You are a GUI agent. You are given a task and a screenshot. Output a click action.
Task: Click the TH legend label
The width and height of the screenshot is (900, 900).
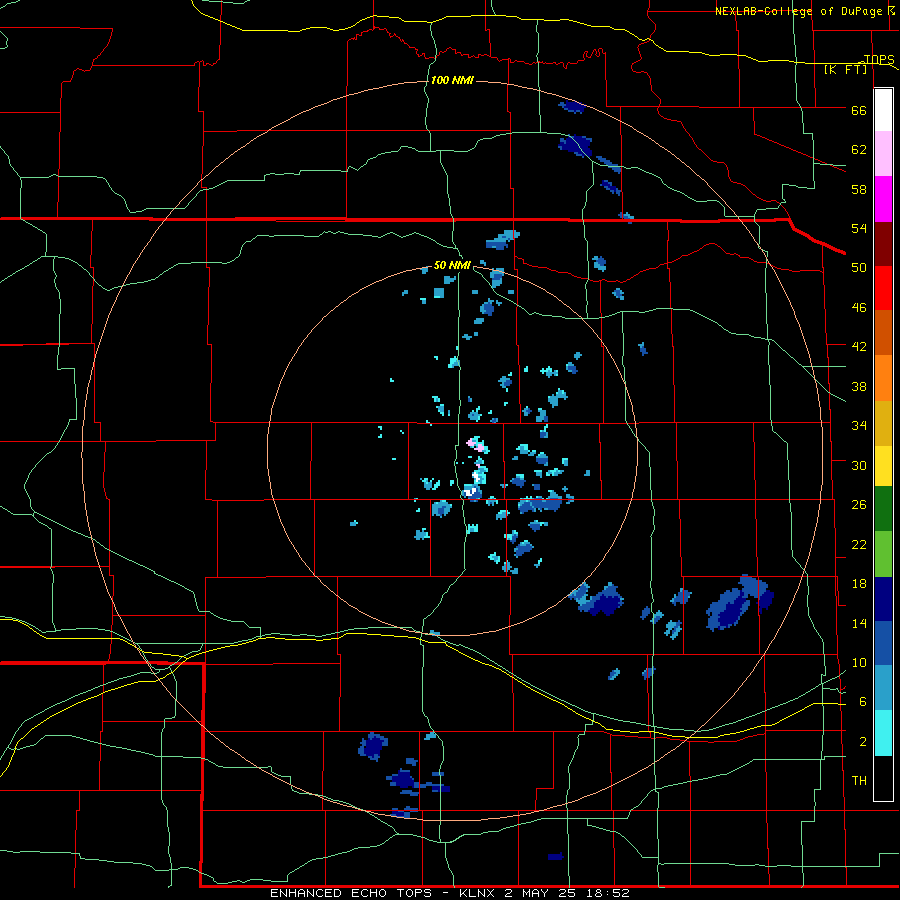coord(859,780)
